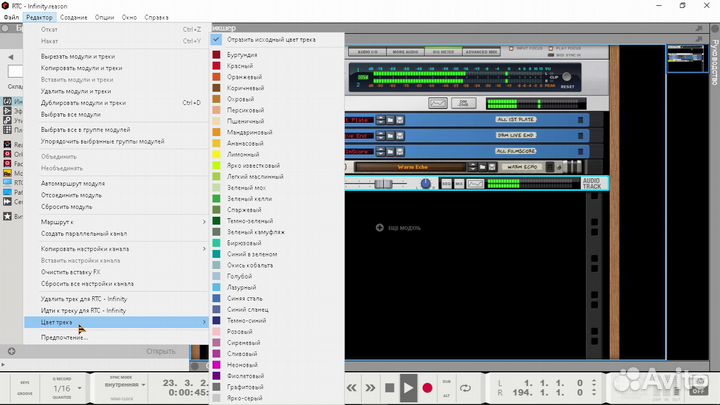
Task: Click the blue pan knob on audio track
Action: (426, 184)
